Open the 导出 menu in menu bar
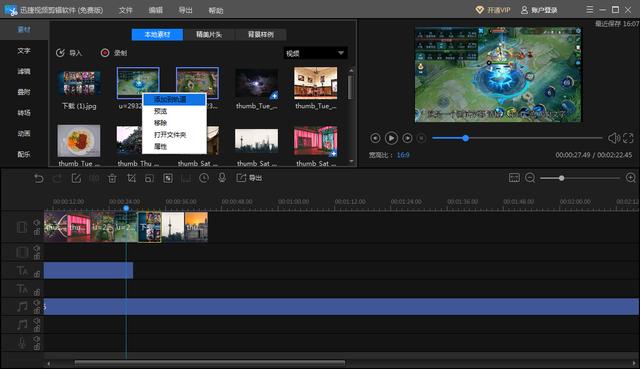Image resolution: width=640 pixels, height=369 pixels. tap(186, 10)
